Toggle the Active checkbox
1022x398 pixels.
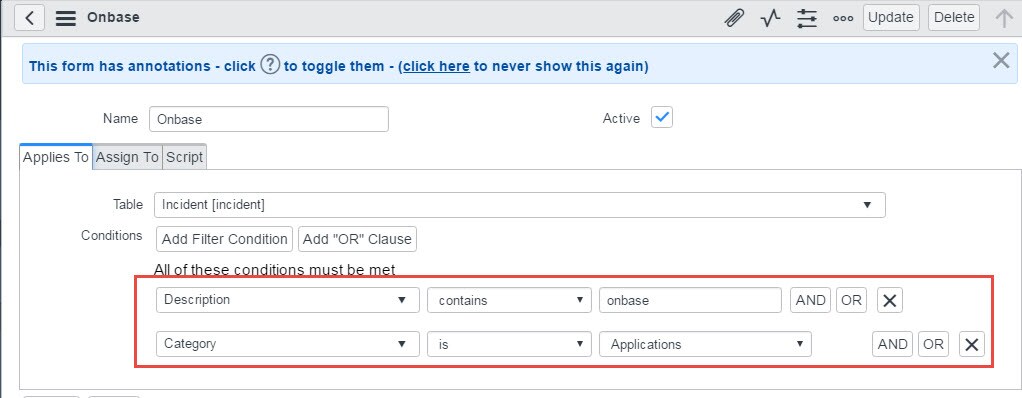662,118
